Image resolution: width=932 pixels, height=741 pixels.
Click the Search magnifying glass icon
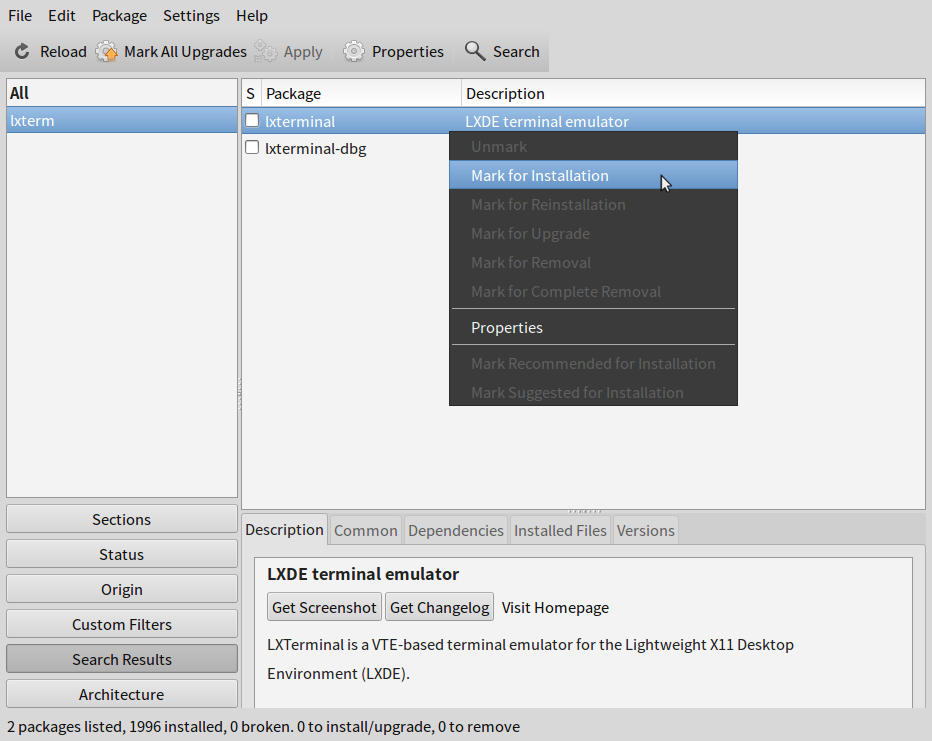point(475,51)
